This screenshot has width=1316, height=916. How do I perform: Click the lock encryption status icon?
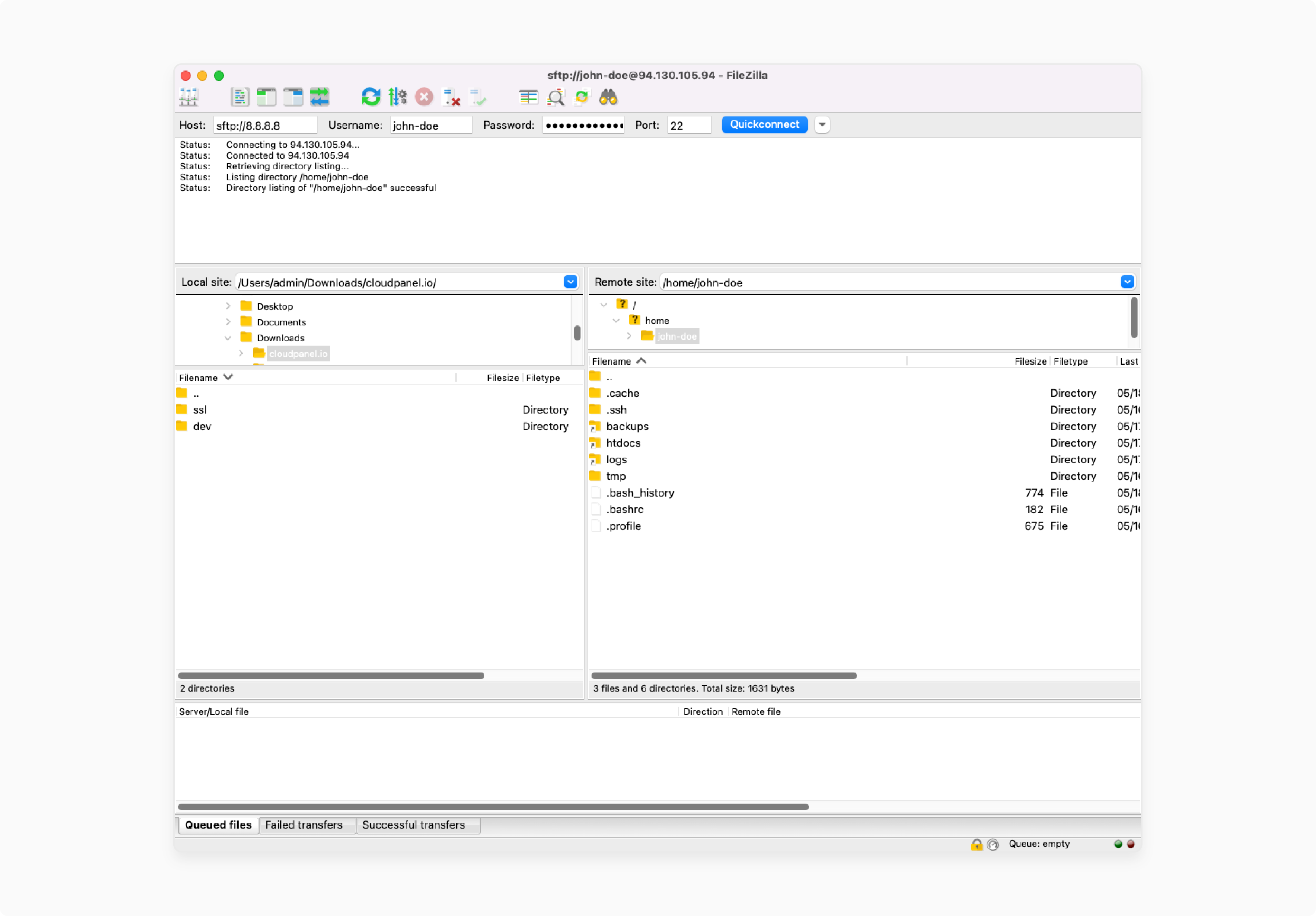977,844
